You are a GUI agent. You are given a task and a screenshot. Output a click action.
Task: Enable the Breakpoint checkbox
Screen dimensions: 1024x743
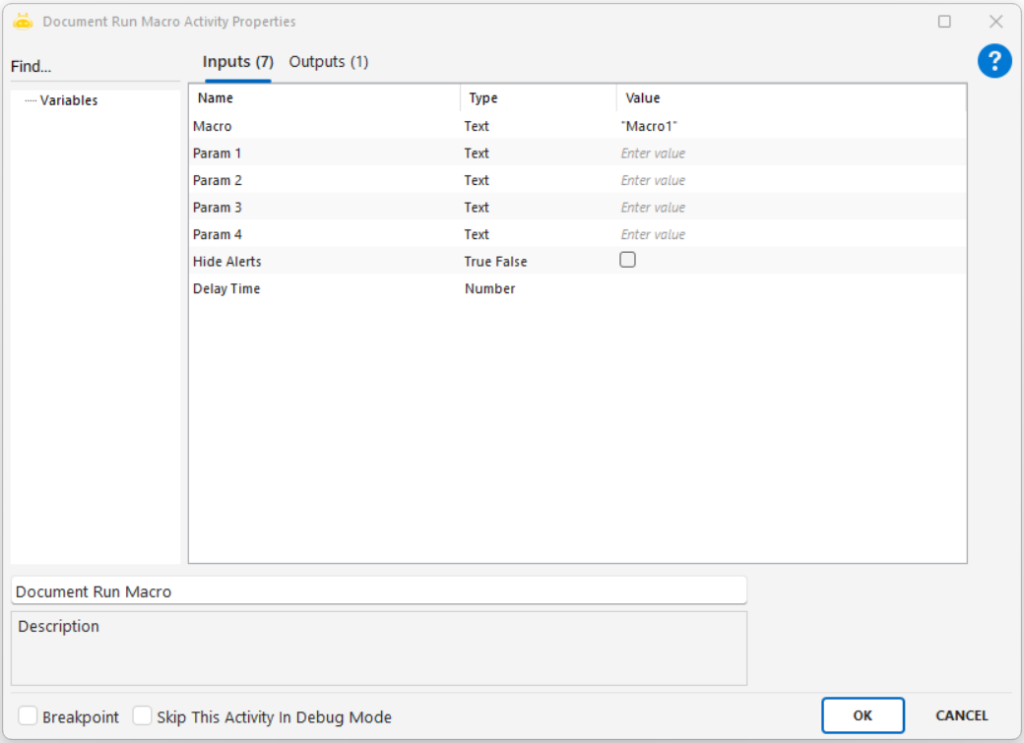(29, 716)
